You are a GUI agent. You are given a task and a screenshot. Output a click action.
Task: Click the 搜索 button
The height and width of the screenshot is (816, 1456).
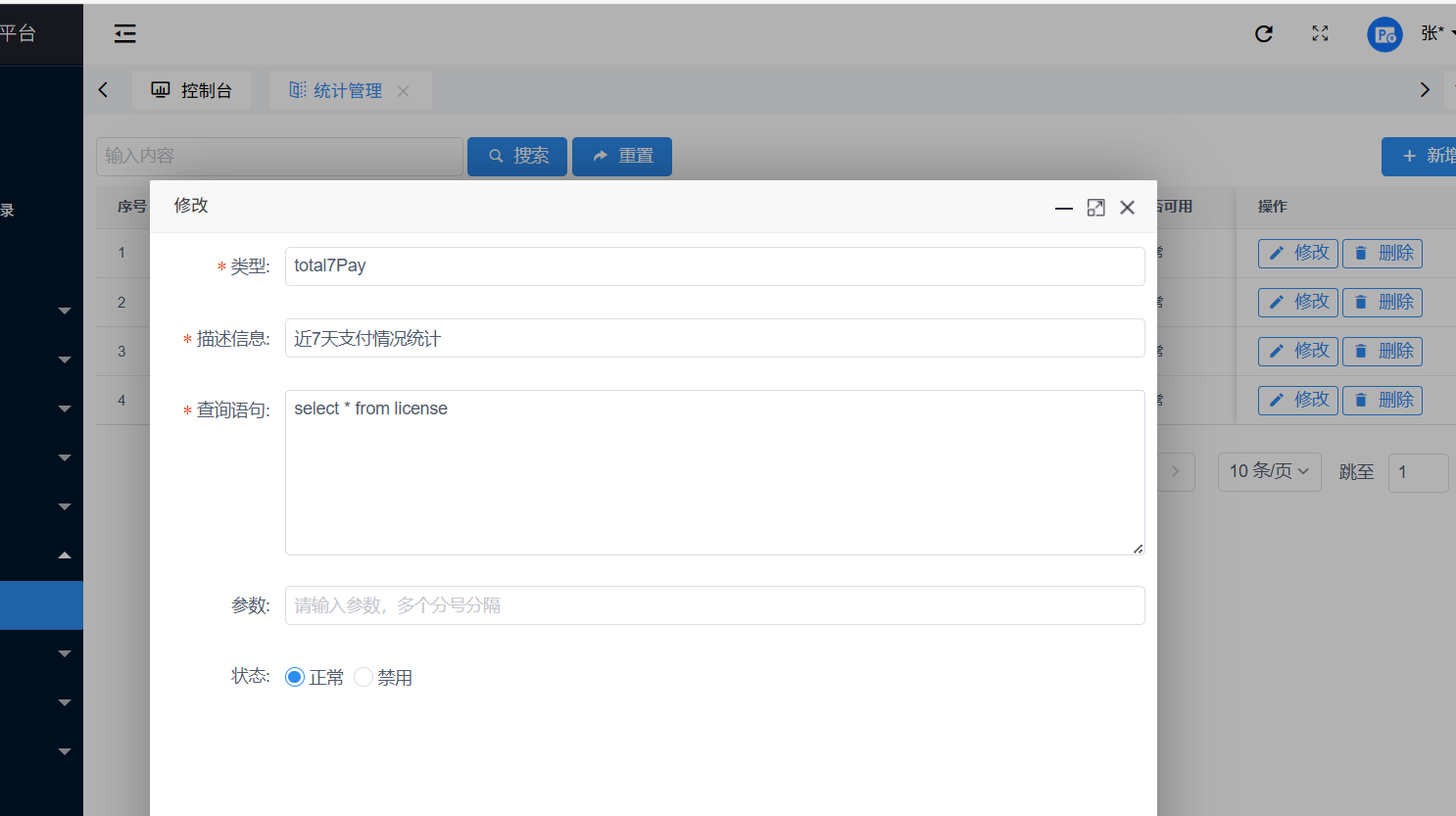(517, 157)
